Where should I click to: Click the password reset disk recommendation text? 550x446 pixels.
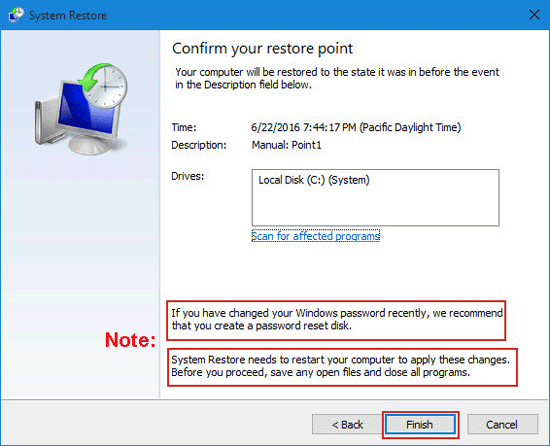(337, 319)
